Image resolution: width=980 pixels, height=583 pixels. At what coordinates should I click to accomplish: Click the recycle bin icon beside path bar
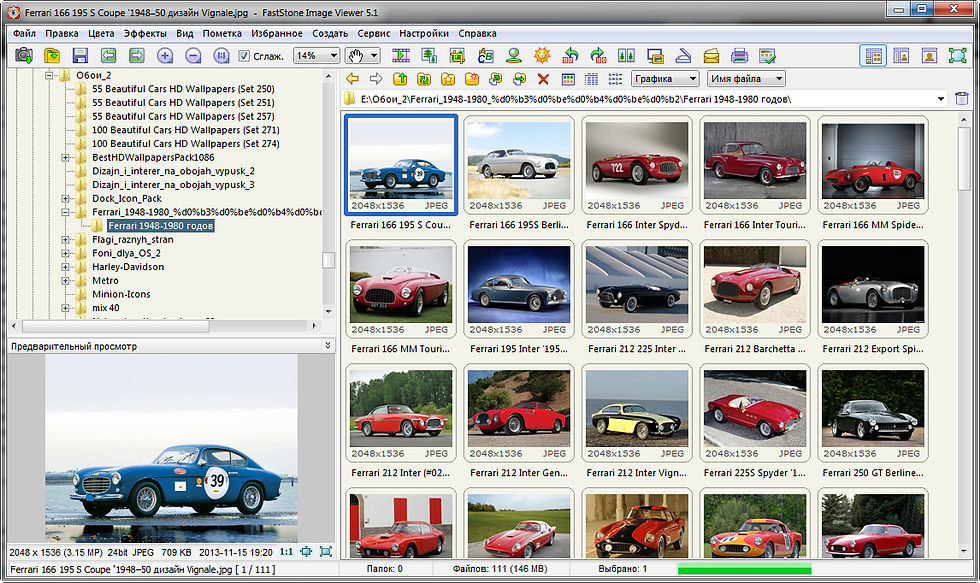[x=962, y=99]
